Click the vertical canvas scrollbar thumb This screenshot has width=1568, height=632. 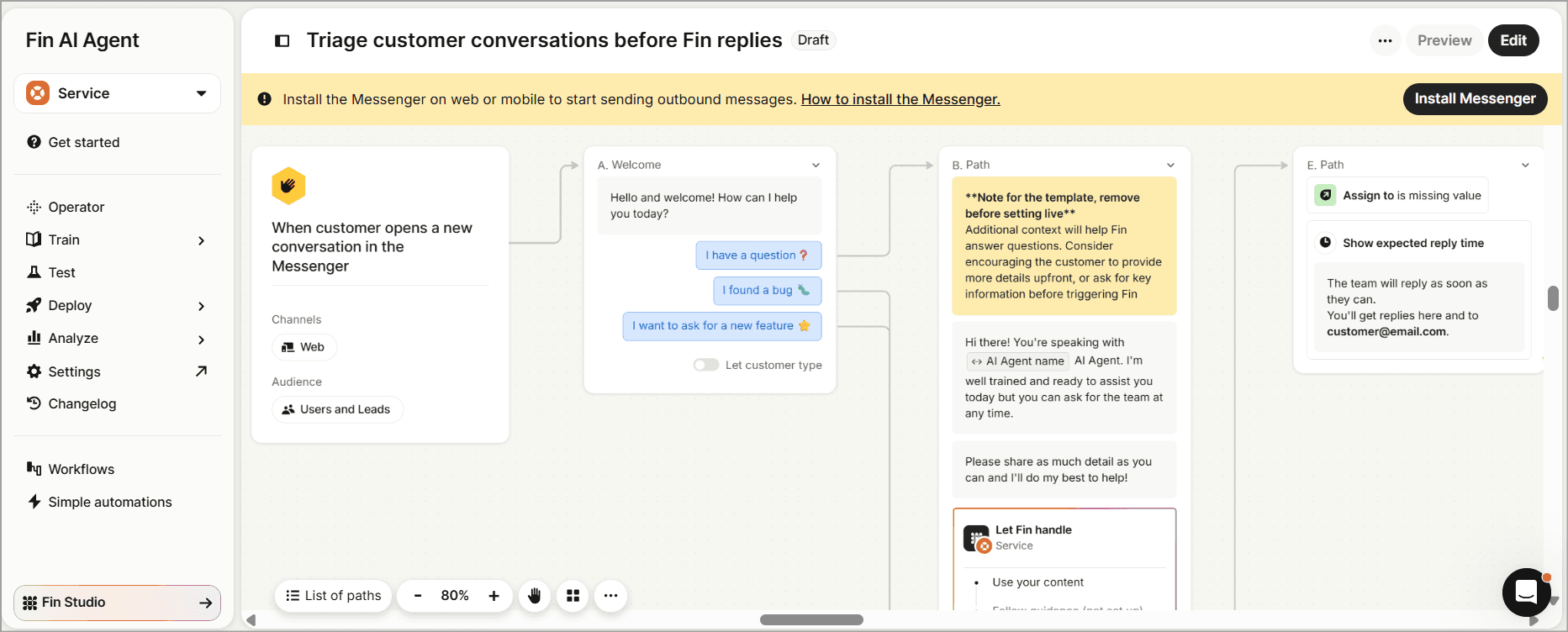1554,298
